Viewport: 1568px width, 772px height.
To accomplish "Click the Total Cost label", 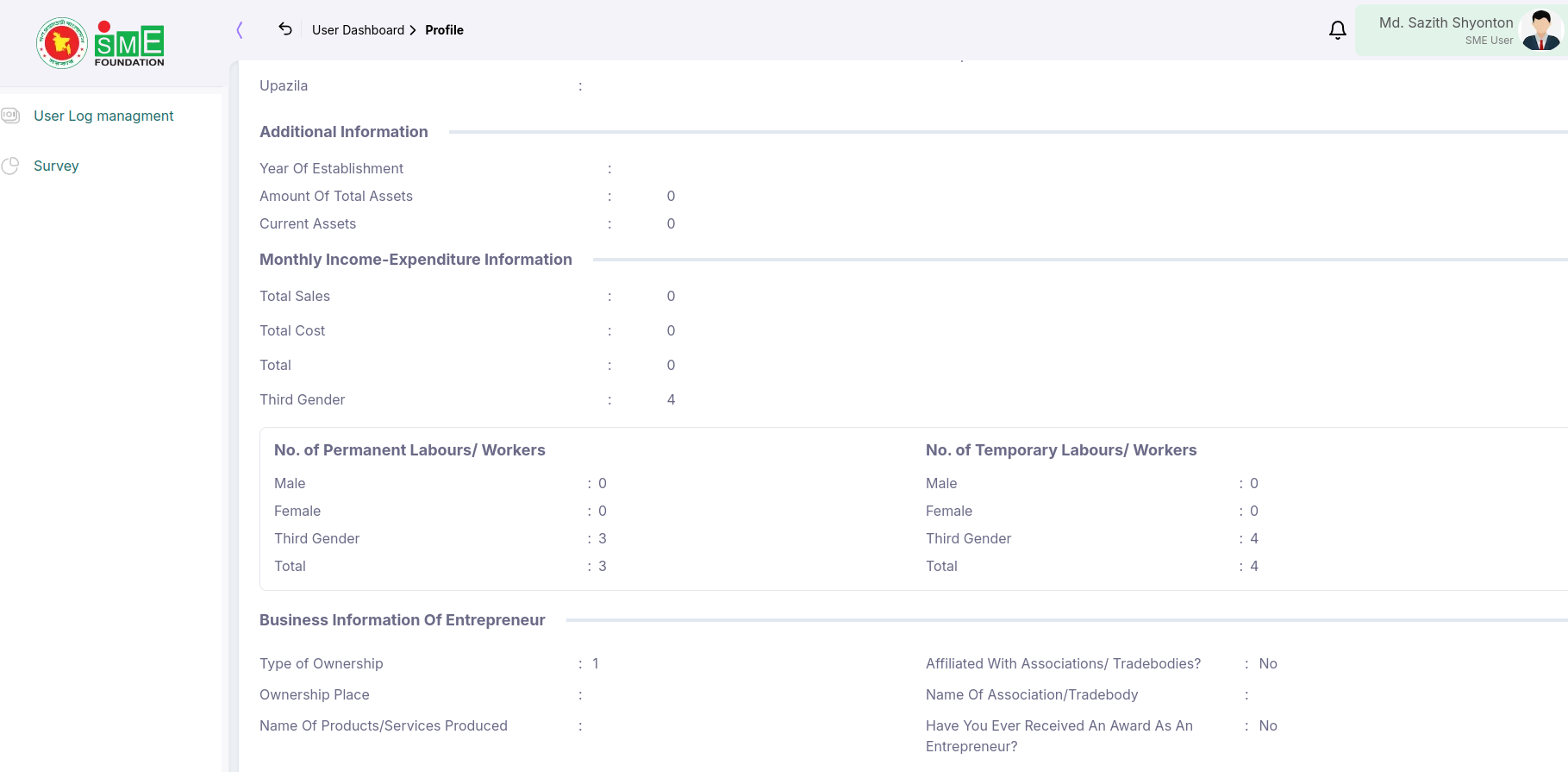I will (x=292, y=330).
